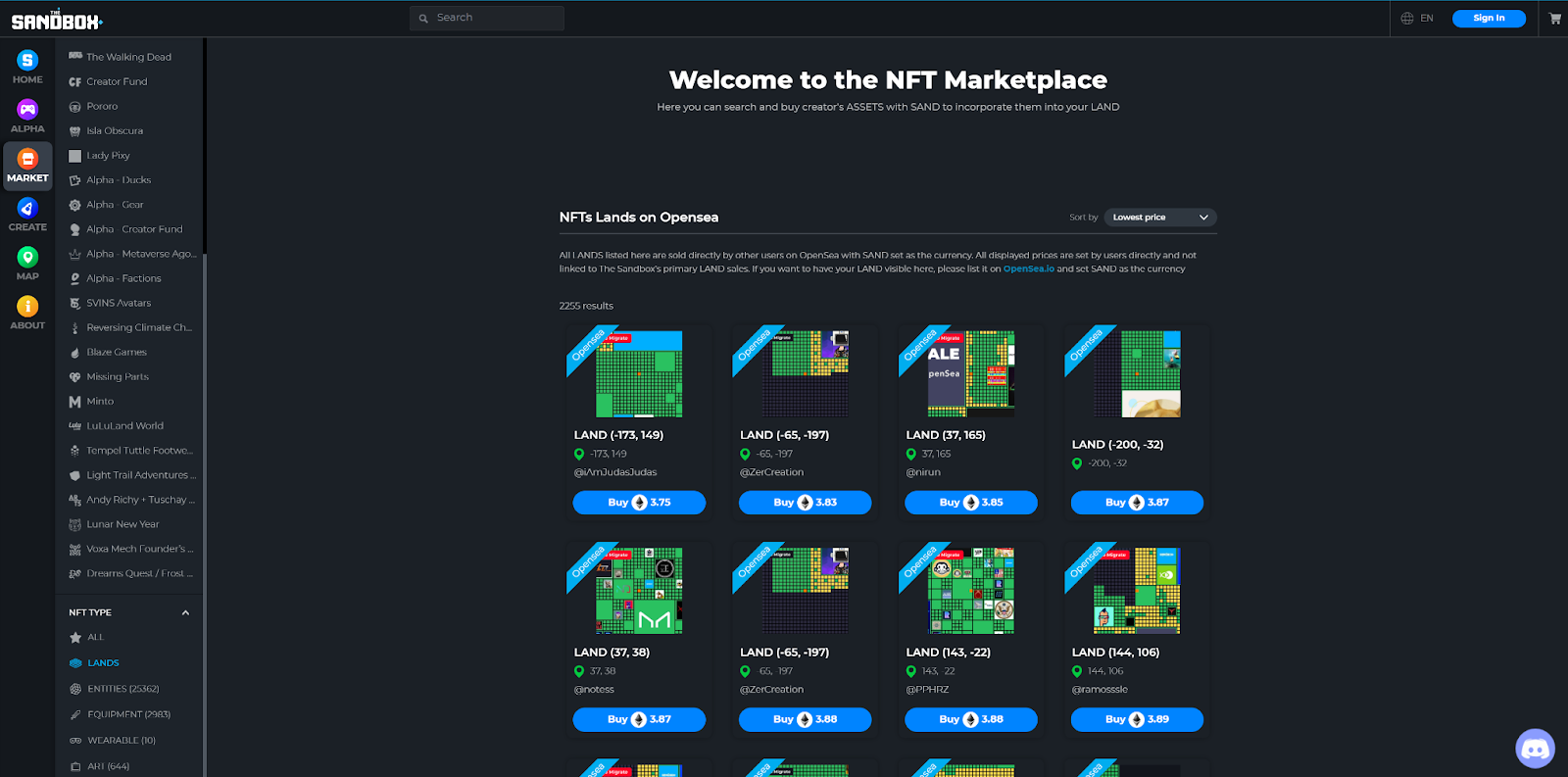Open the shopping cart
Viewport: 1568px width, 777px height.
1554,19
